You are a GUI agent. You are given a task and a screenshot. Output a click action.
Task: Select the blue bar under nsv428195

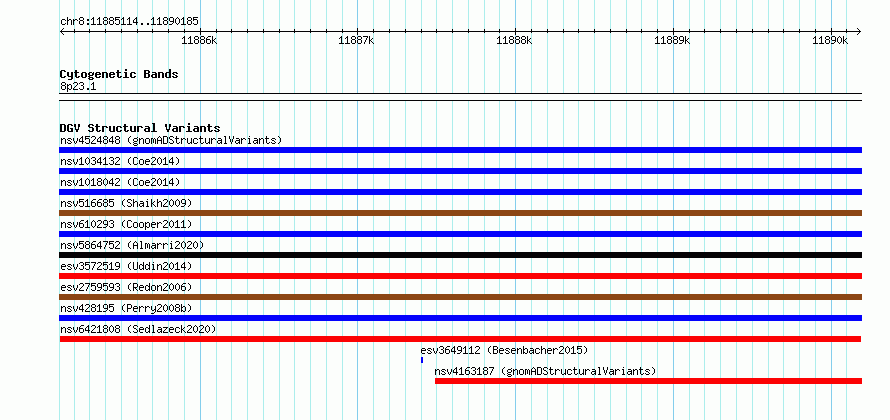pyautogui.click(x=460, y=318)
